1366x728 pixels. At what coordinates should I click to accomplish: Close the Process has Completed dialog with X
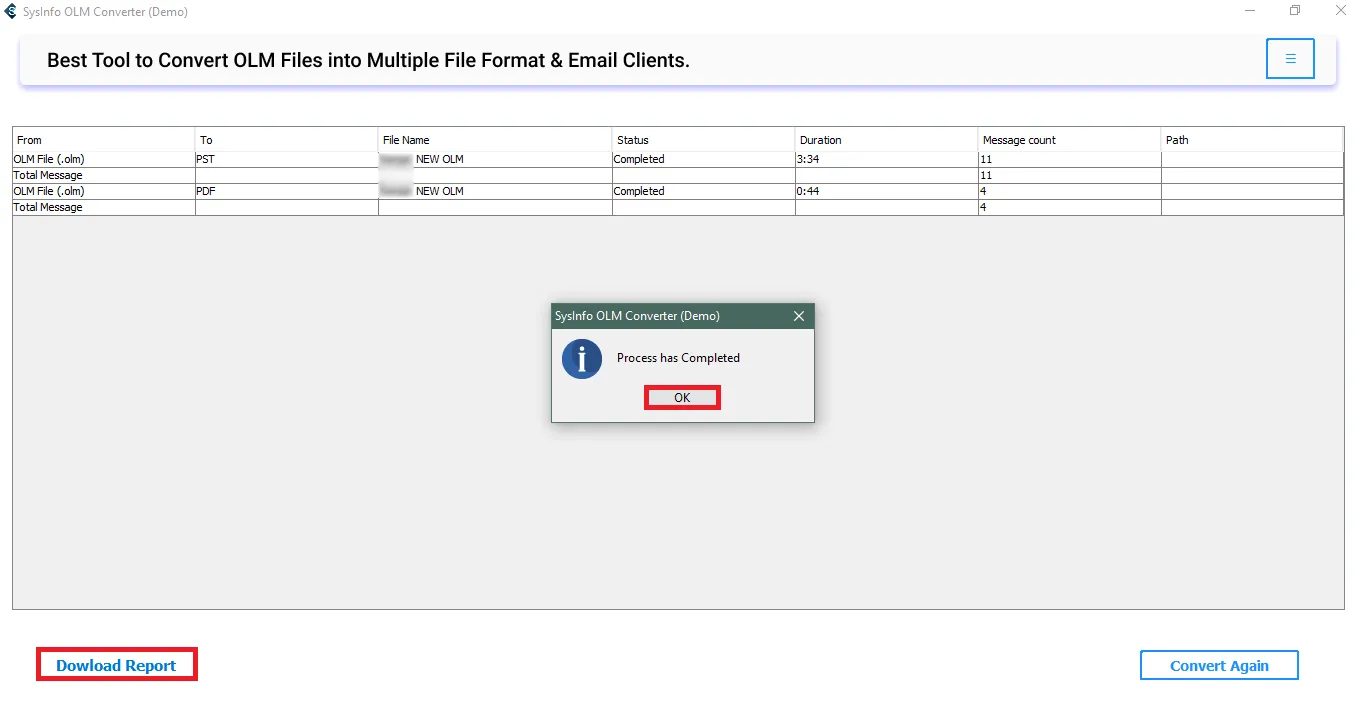pos(798,316)
